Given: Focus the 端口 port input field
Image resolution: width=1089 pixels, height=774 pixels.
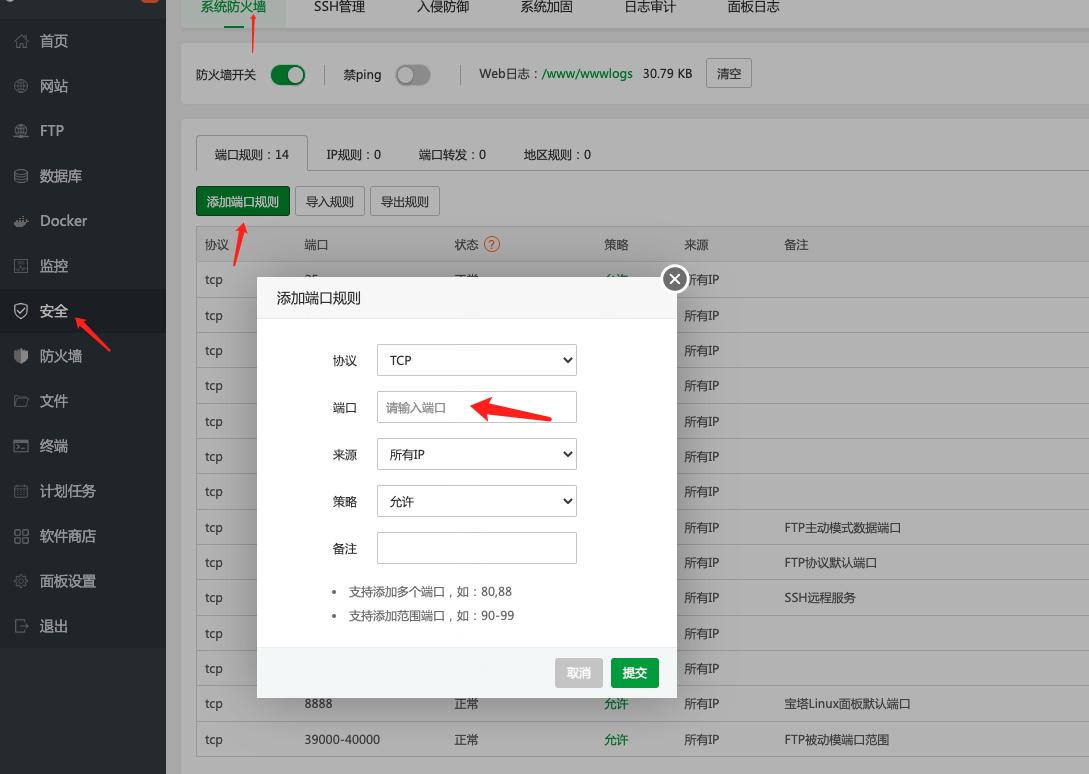Looking at the screenshot, I should [x=476, y=407].
